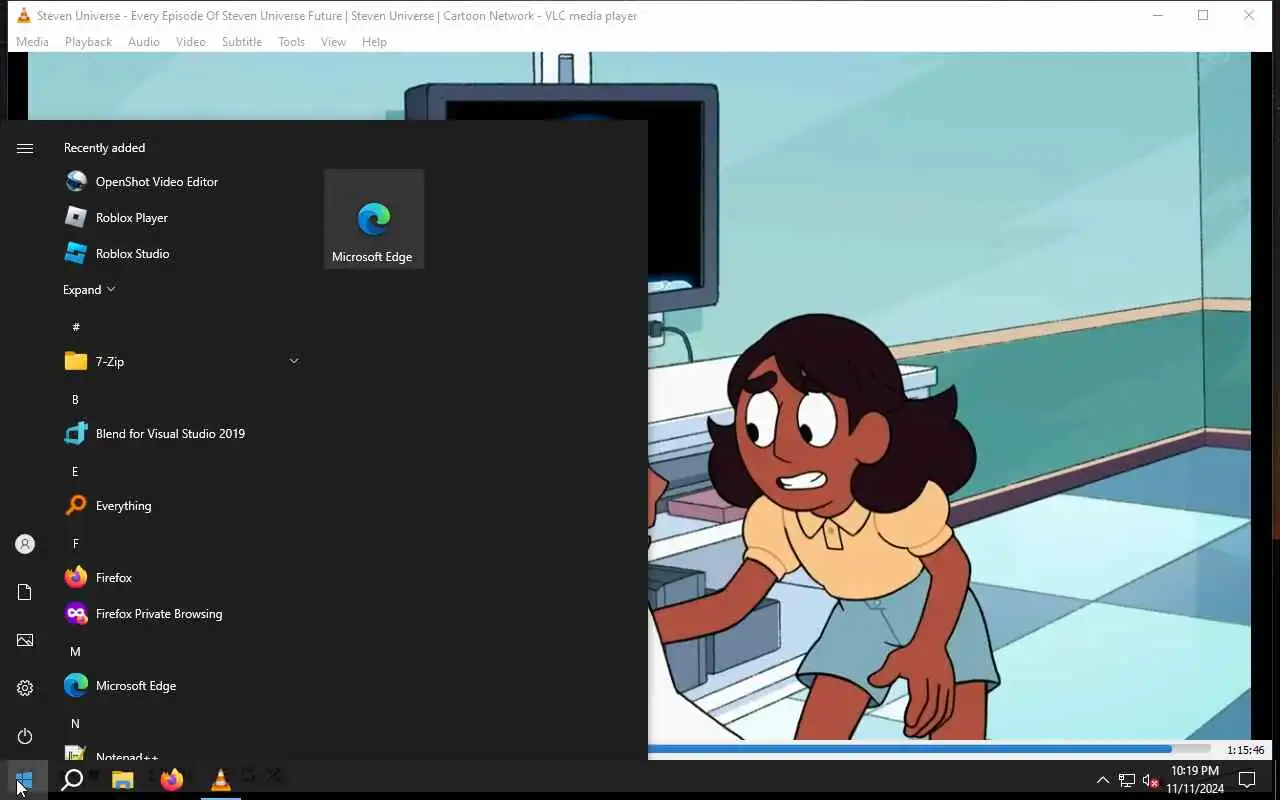Open Documents from Start sidebar
The image size is (1280, 800).
click(25, 592)
